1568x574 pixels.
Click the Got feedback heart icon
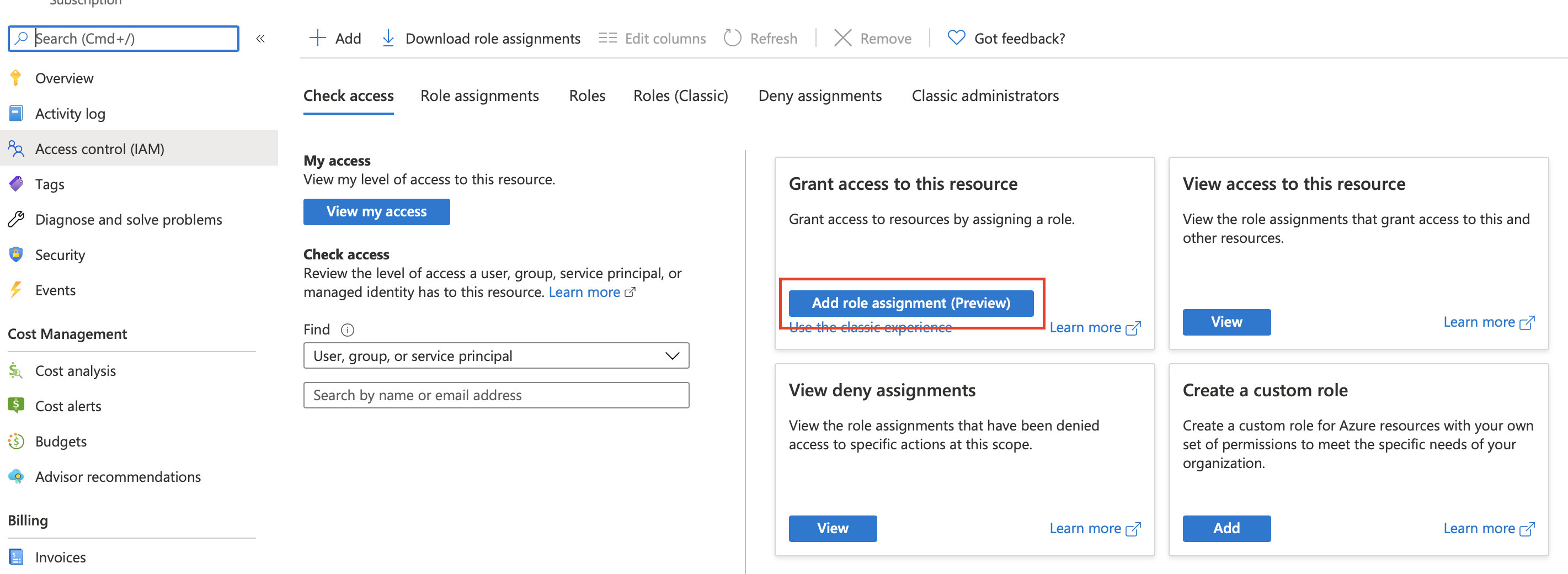[956, 38]
